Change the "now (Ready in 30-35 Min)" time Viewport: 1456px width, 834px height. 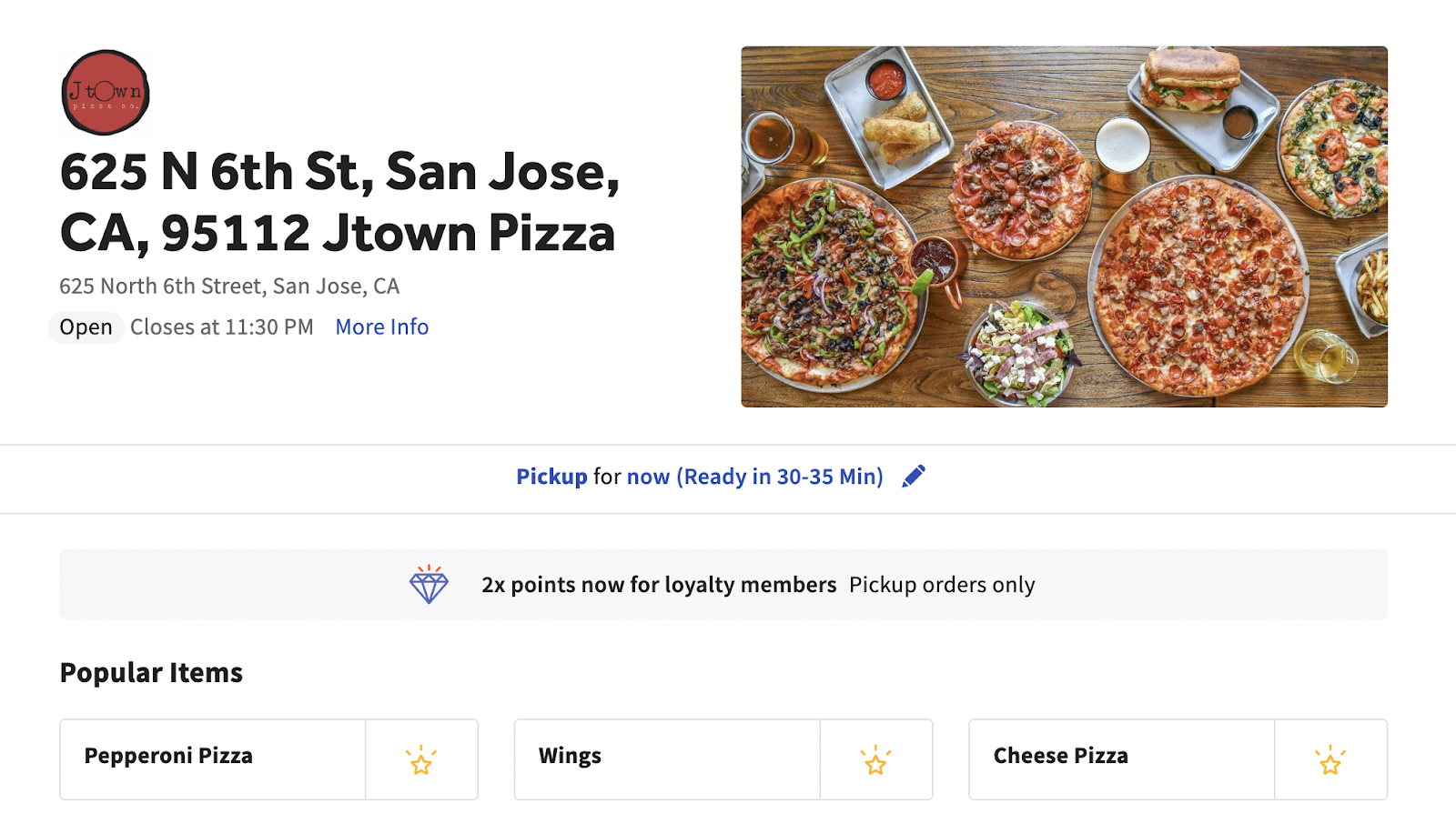point(754,477)
